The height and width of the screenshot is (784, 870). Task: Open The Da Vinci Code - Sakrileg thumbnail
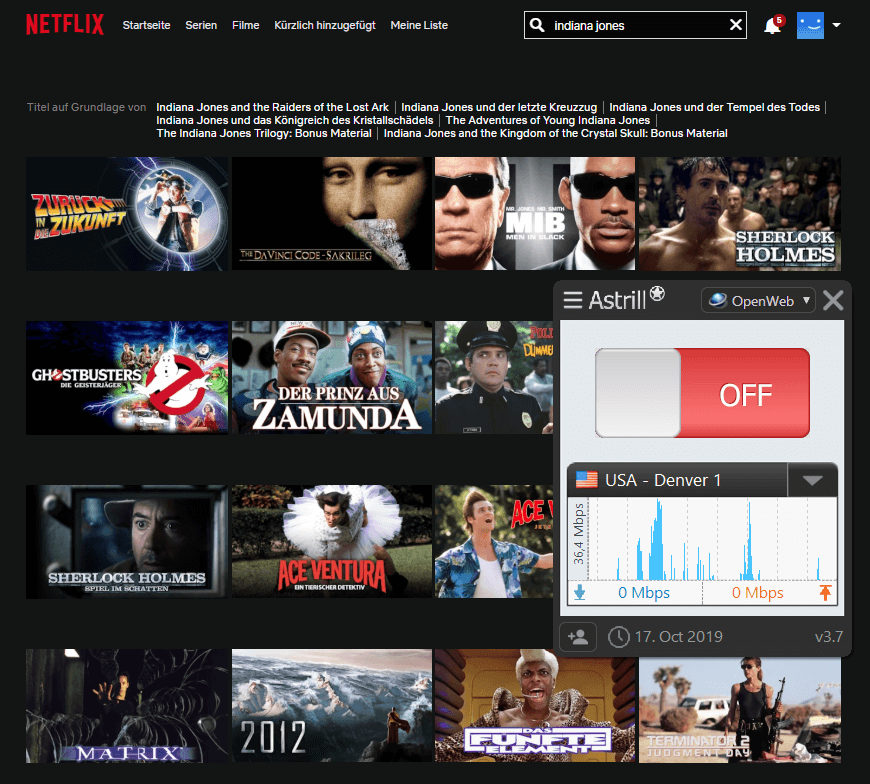pyautogui.click(x=332, y=214)
